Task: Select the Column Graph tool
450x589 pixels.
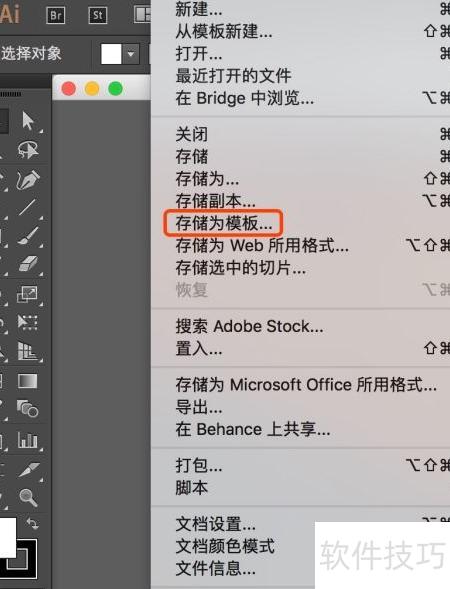Action: click(28, 440)
